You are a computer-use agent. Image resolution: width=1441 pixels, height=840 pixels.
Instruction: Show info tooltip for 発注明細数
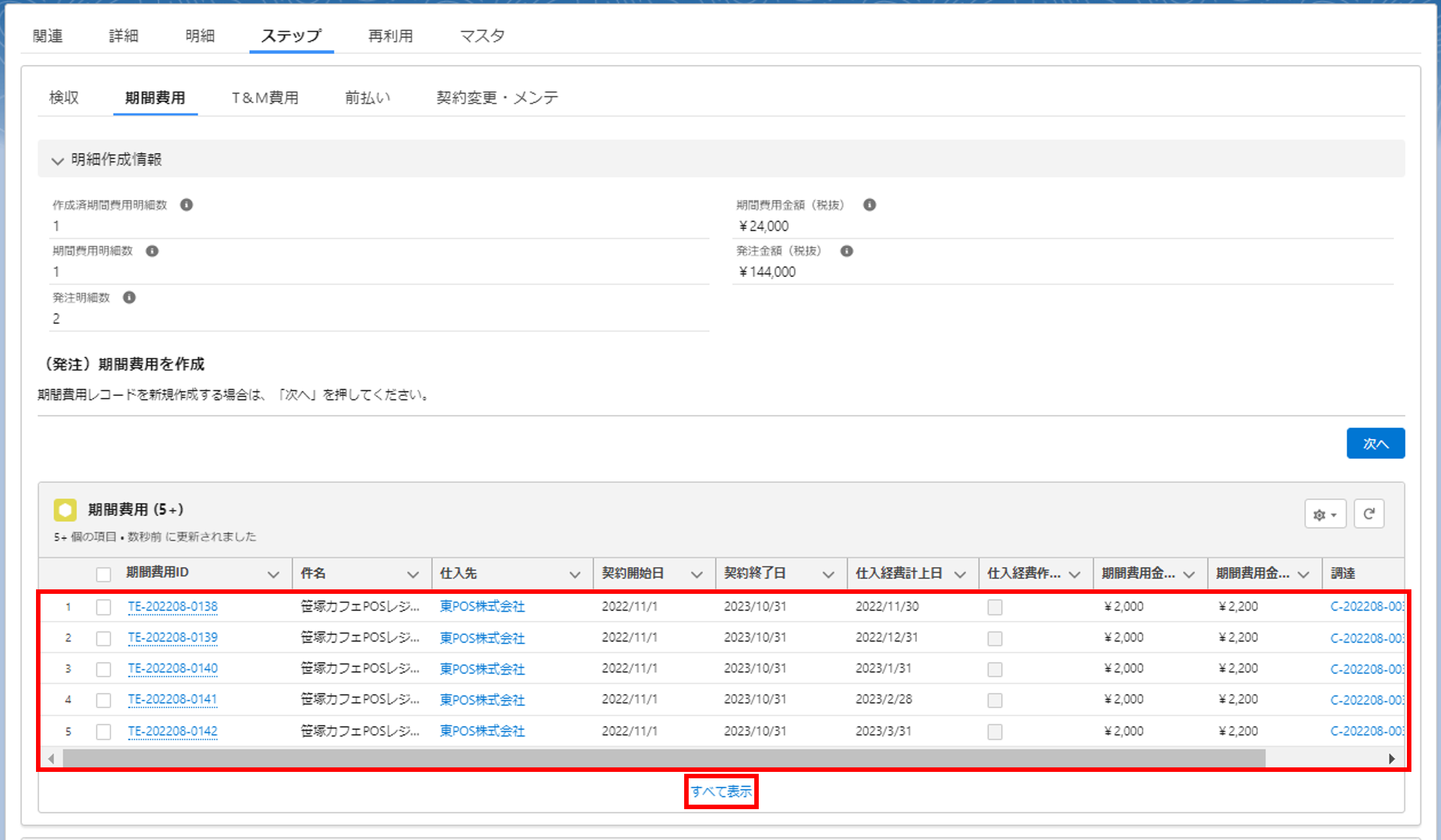pyautogui.click(x=129, y=298)
